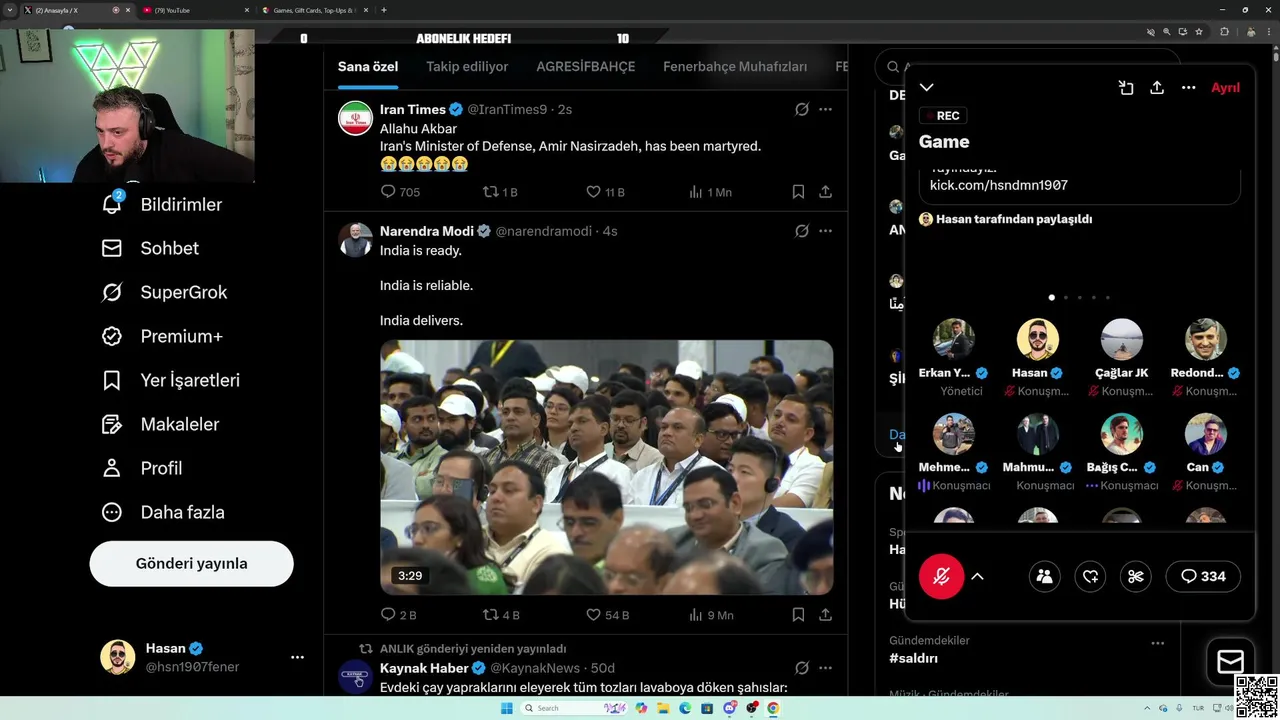Image resolution: width=1280 pixels, height=720 pixels.
Task: Open Space more options dots
Action: tap(1188, 87)
